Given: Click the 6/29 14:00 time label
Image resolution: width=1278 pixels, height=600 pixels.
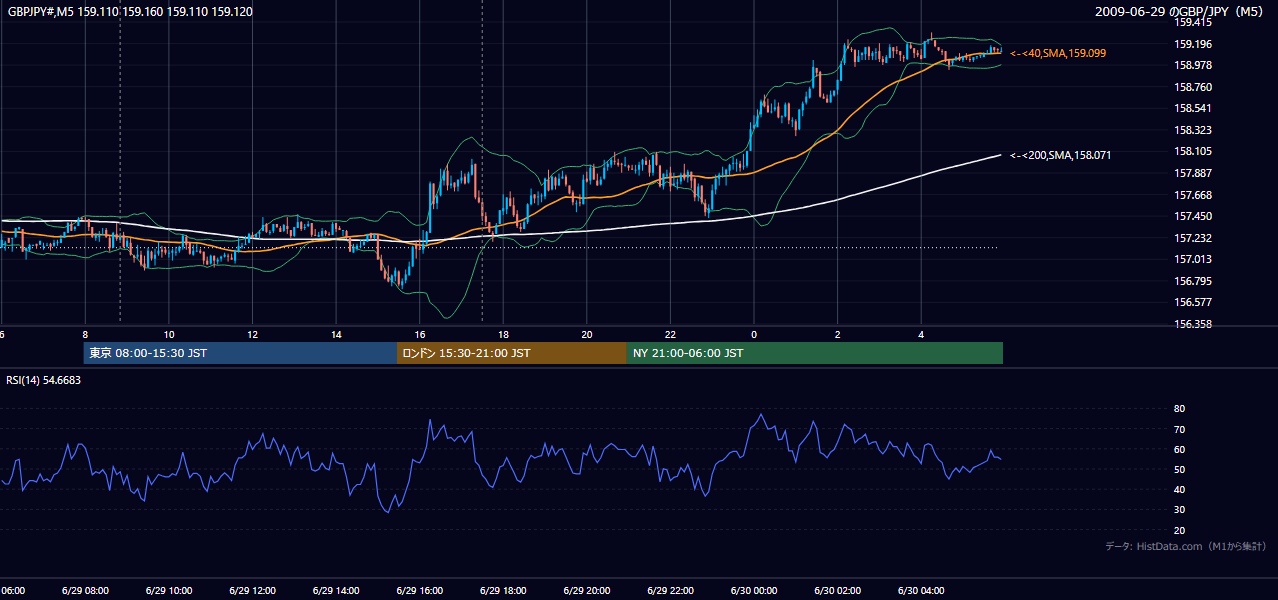Looking at the screenshot, I should (336, 591).
